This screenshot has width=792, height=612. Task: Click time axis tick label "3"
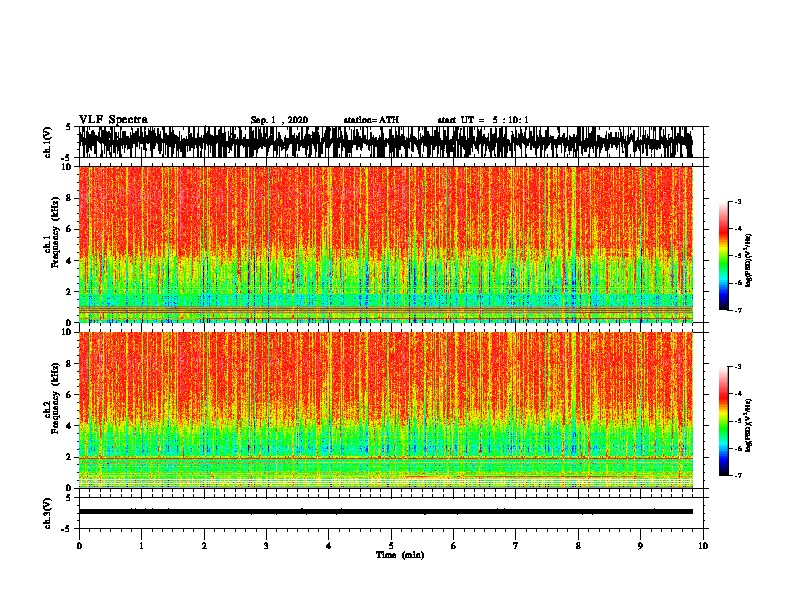[x=266, y=546]
